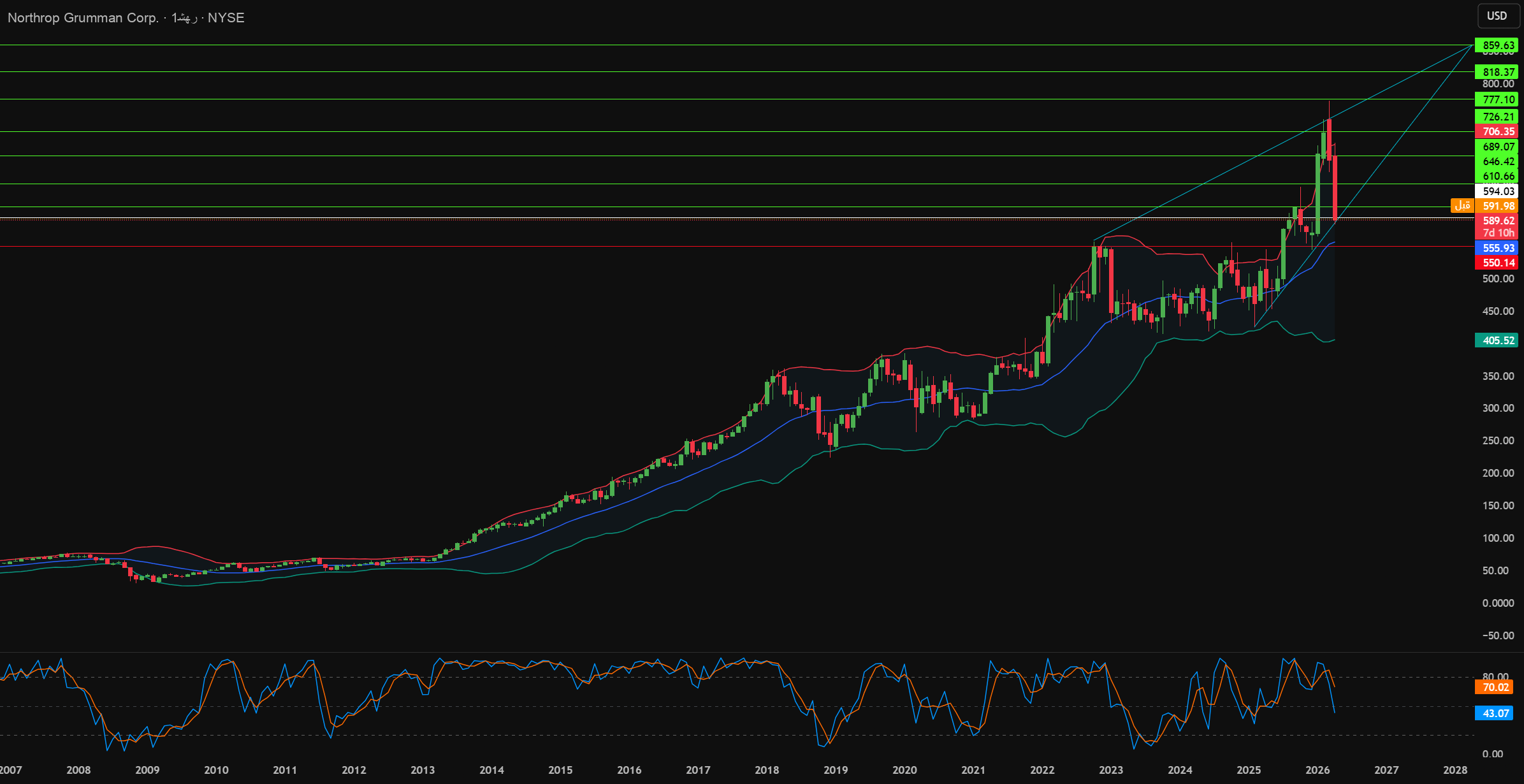
Task: Click the 2026 year on time axis
Action: tap(1317, 770)
